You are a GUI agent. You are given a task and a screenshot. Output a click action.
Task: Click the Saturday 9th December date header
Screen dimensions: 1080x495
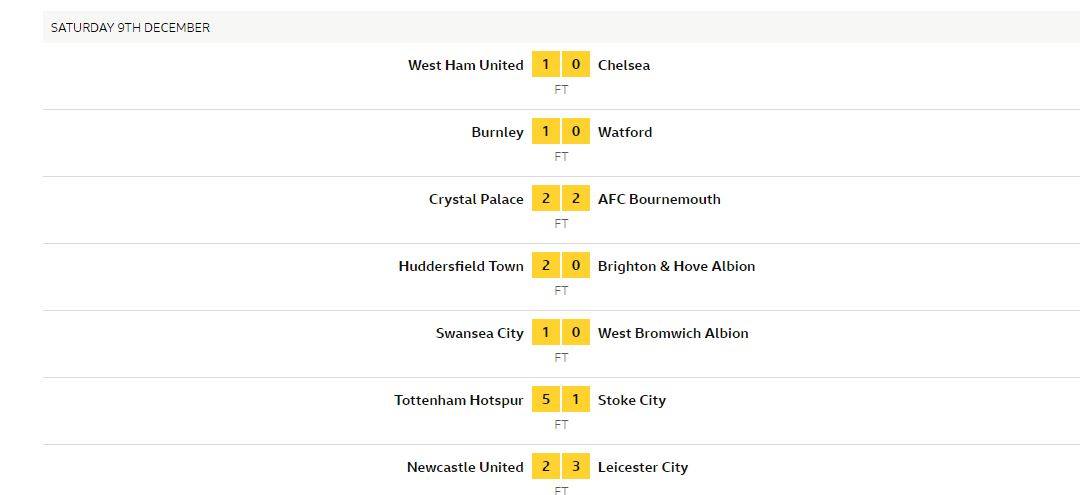130,28
